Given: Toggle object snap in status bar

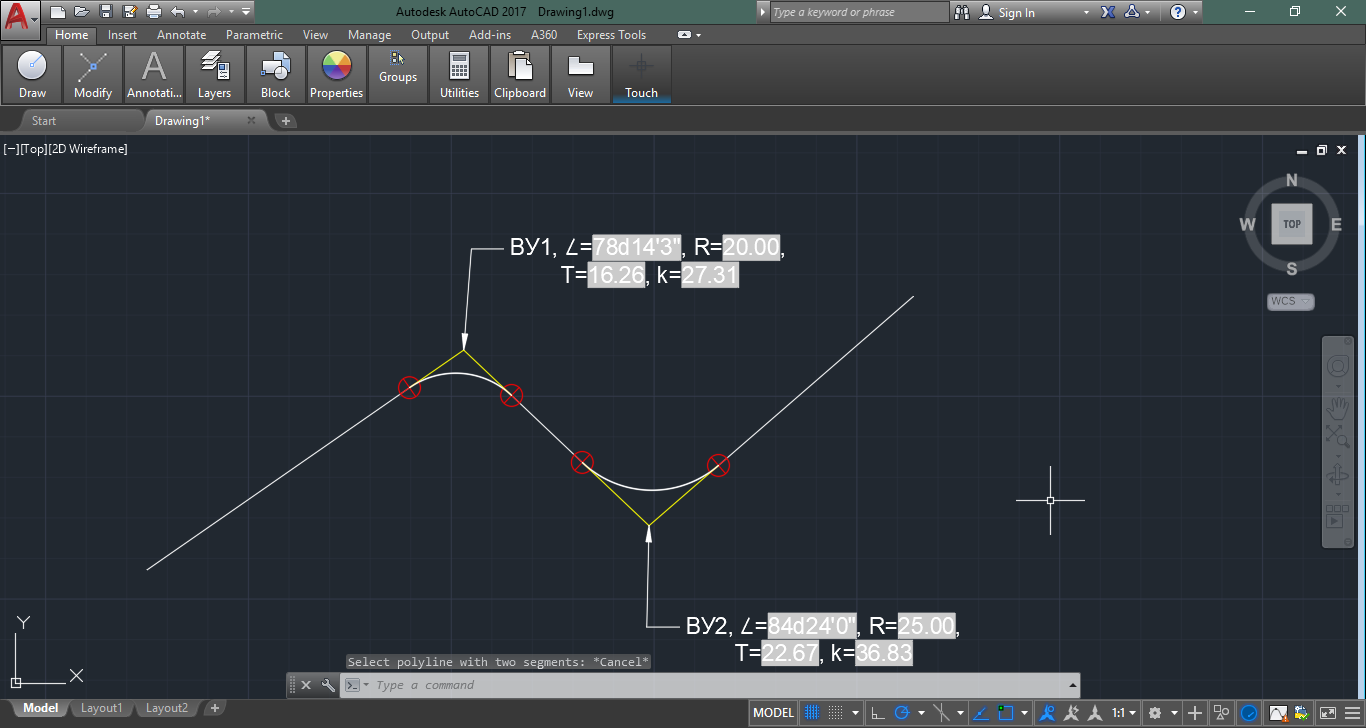Looking at the screenshot, I should coord(1005,713).
